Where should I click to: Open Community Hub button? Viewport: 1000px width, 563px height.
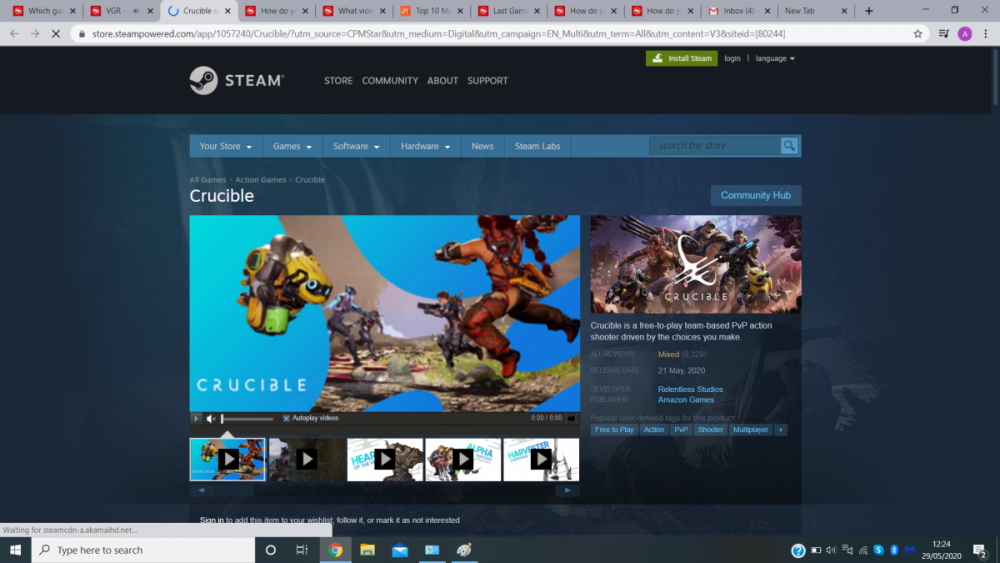756,195
